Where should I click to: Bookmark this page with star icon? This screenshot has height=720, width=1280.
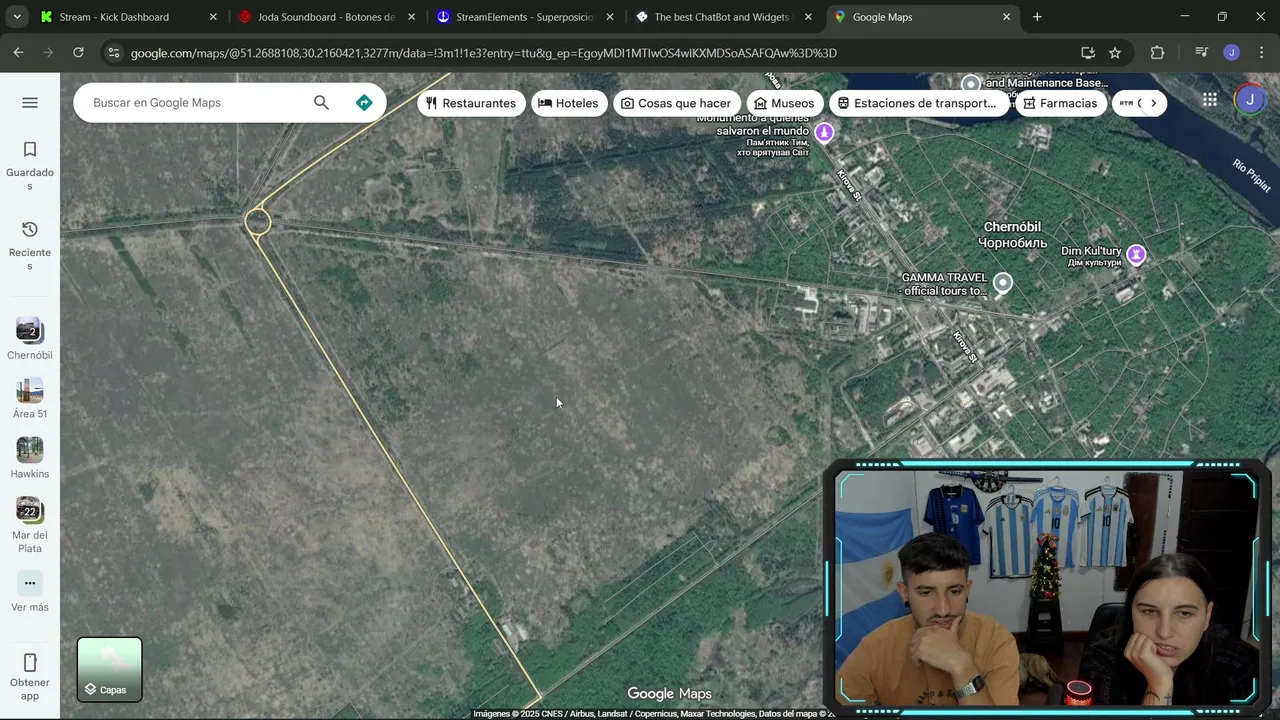pyautogui.click(x=1115, y=53)
